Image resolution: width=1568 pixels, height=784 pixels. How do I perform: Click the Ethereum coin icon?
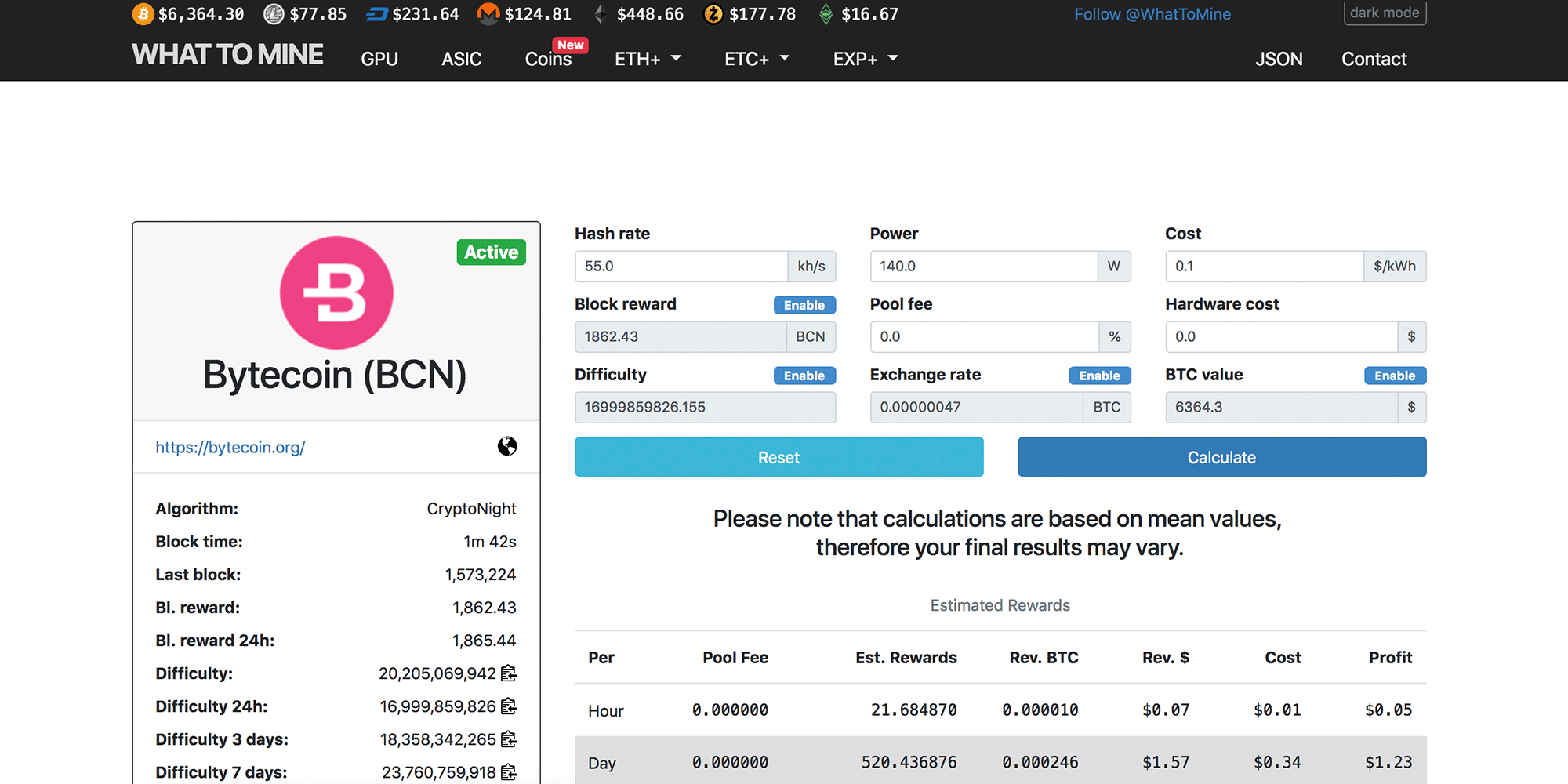601,14
